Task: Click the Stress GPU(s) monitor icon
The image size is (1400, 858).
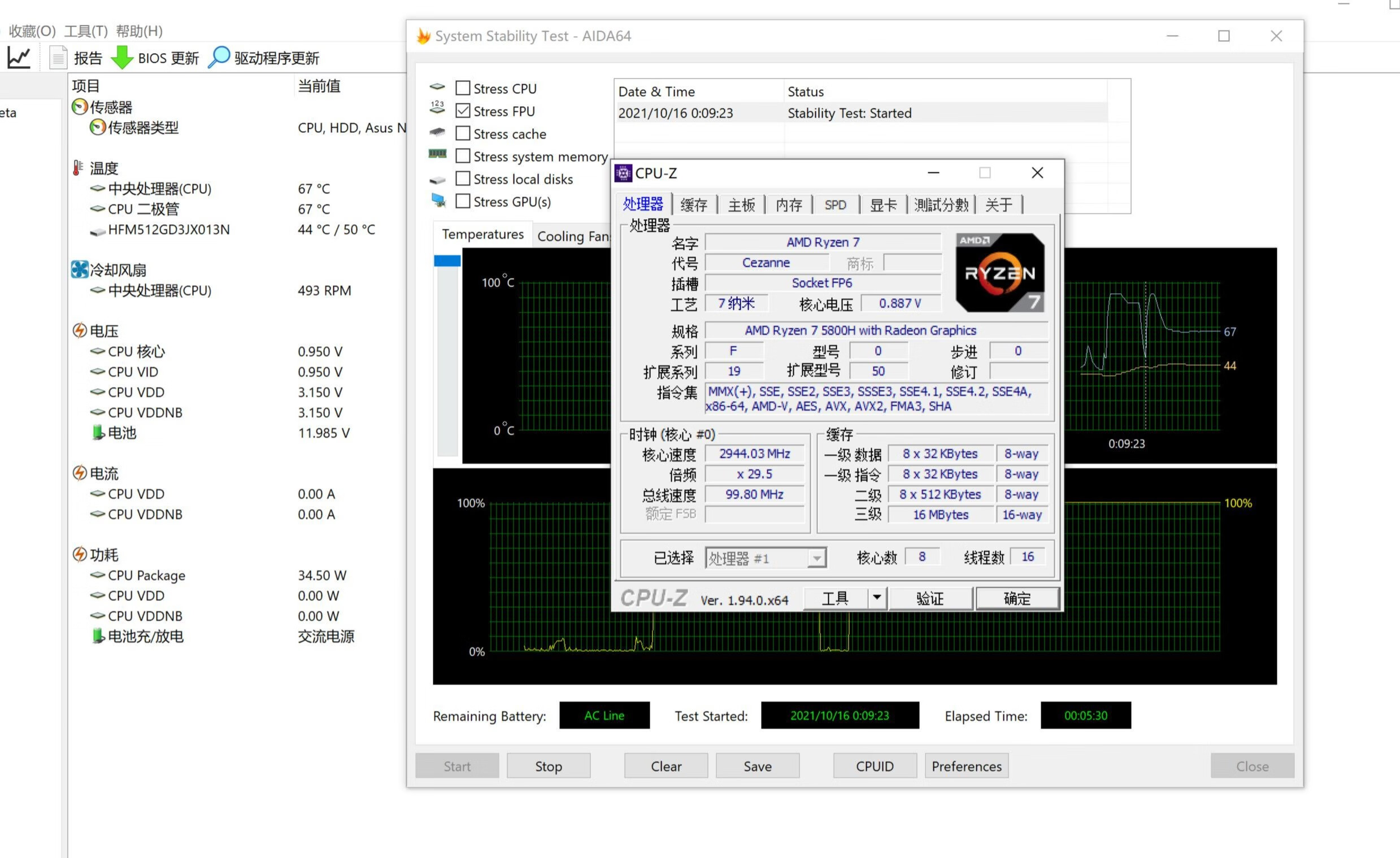Action: [x=438, y=200]
